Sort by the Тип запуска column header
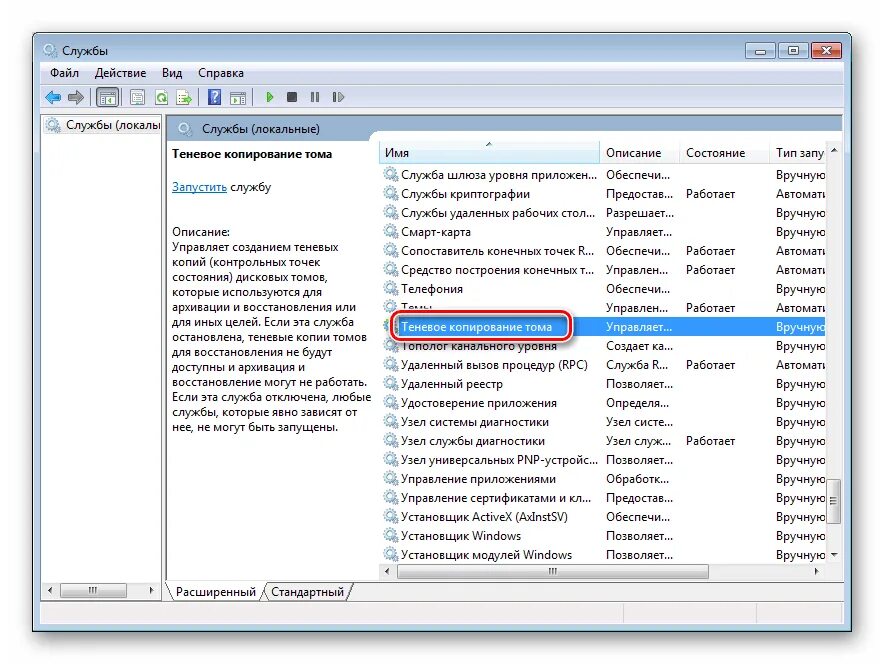 797,153
